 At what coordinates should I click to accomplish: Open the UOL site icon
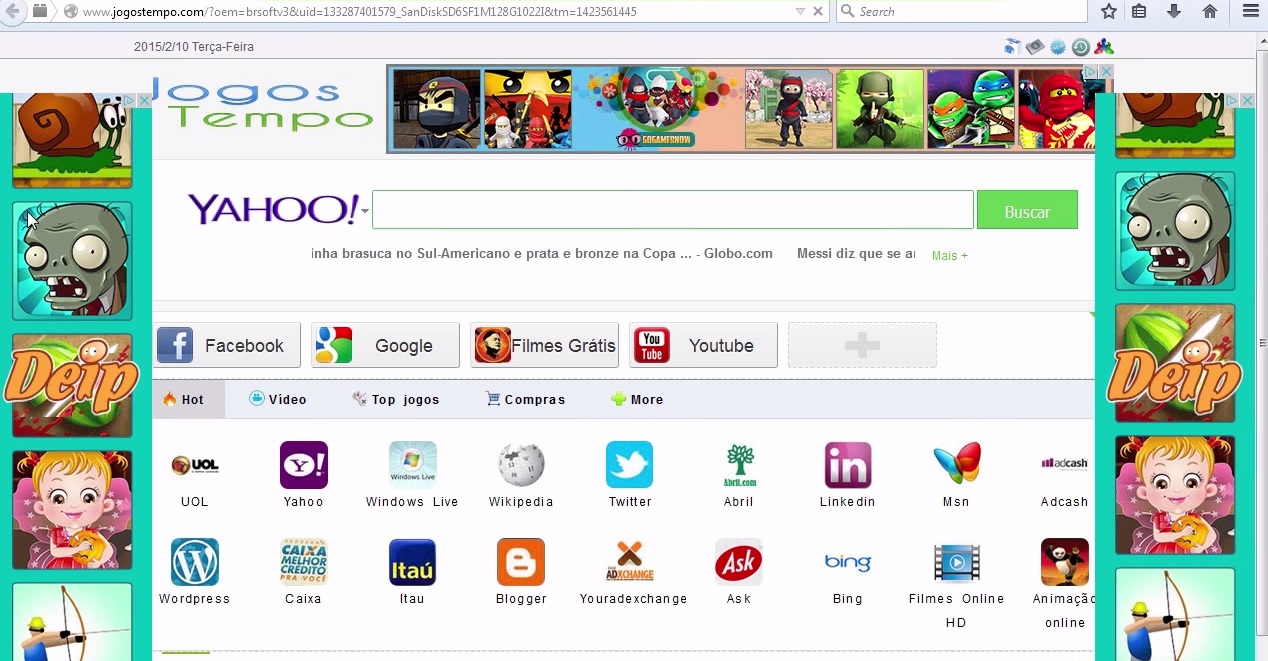[x=195, y=465]
